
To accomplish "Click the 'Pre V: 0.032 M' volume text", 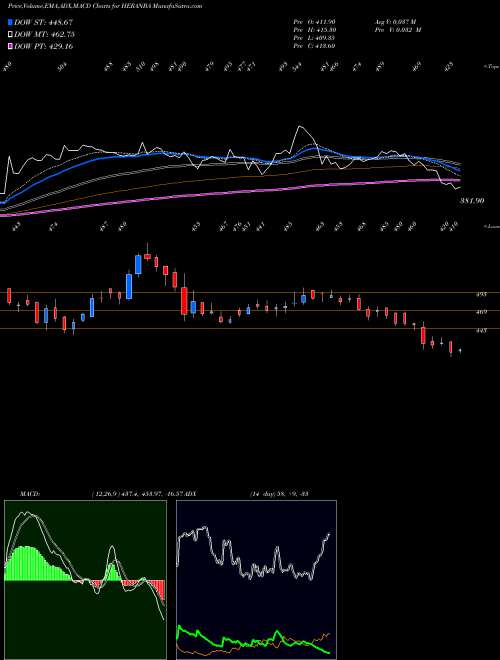I will [397, 29].
